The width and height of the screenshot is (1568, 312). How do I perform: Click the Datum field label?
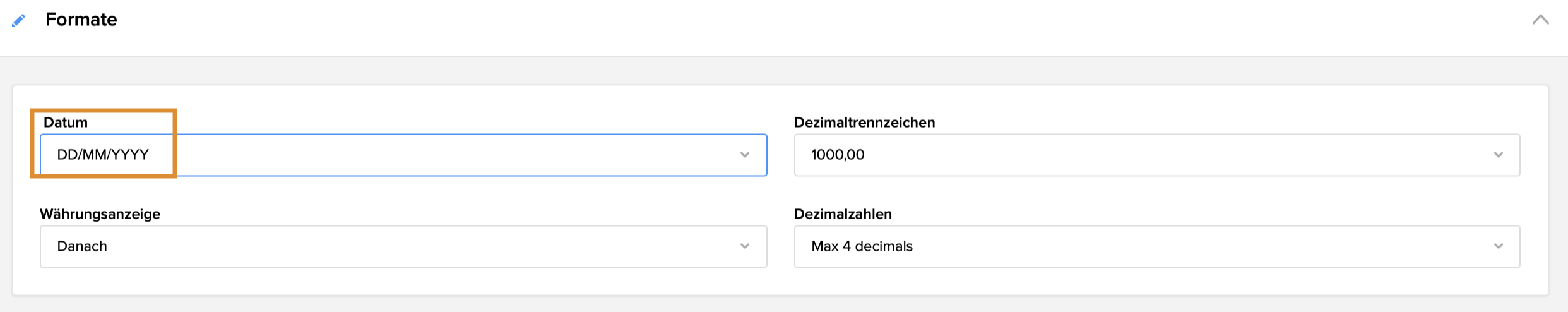[x=66, y=123]
